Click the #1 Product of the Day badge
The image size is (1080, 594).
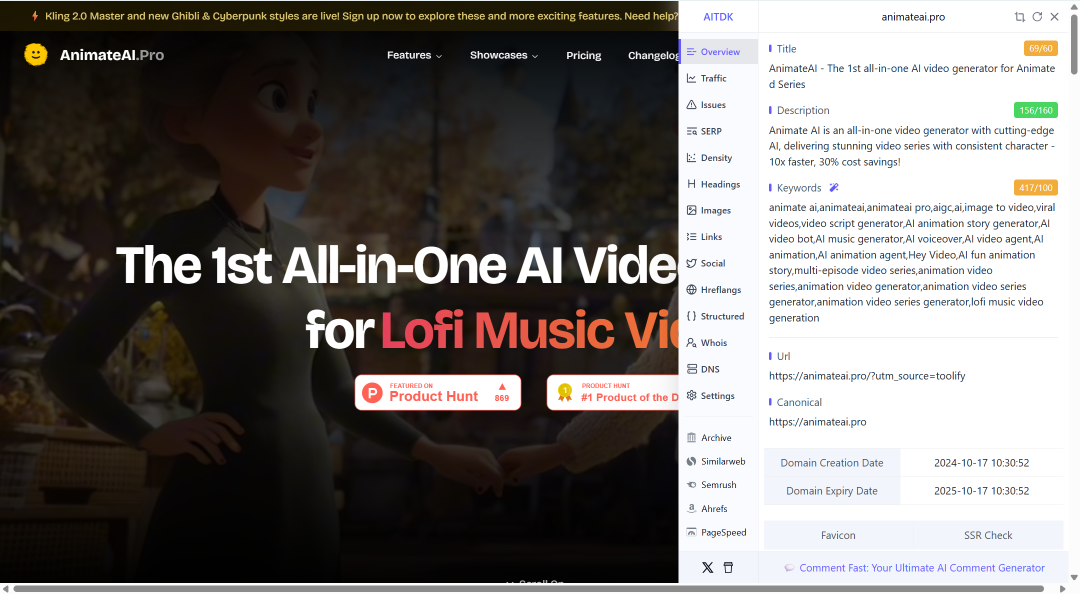click(x=613, y=393)
